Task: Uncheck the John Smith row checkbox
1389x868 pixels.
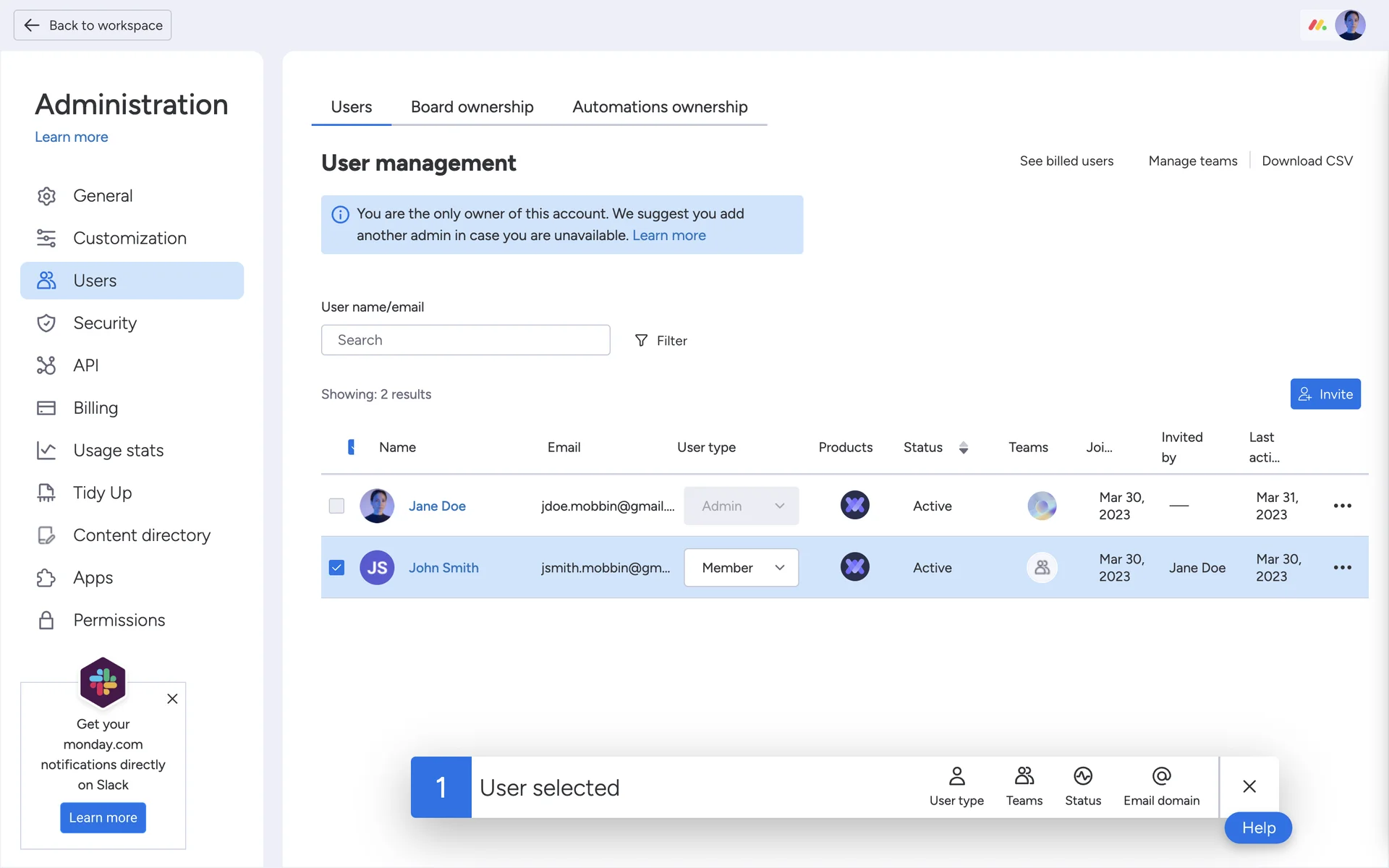Action: click(x=336, y=567)
